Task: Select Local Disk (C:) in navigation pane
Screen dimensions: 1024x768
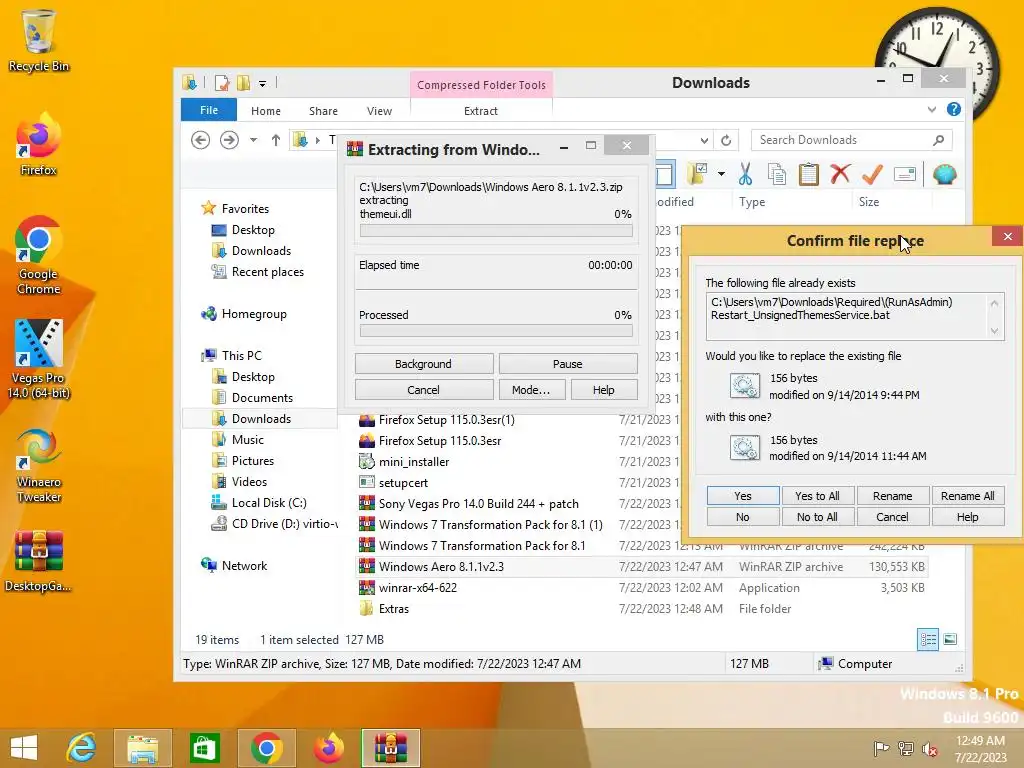Action: 268,503
